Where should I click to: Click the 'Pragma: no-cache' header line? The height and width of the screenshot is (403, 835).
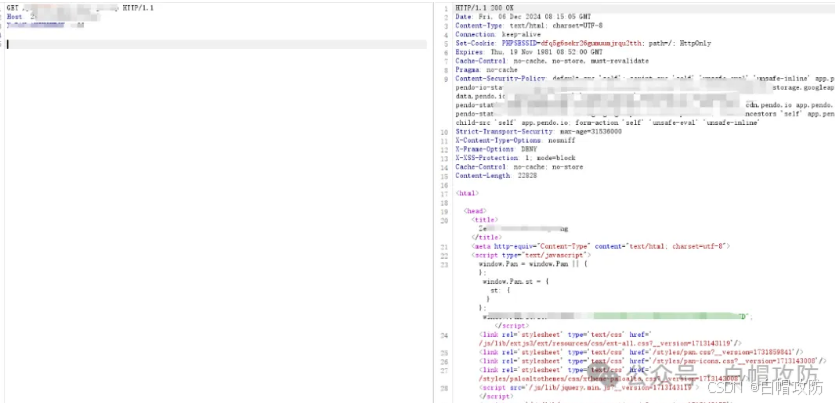pyautogui.click(x=486, y=70)
